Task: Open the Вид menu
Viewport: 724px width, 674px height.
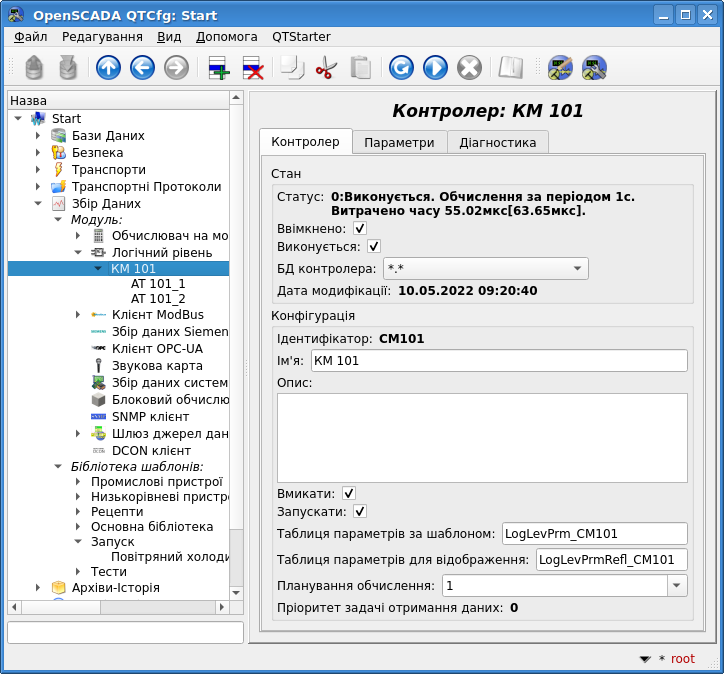Action: 169,36
